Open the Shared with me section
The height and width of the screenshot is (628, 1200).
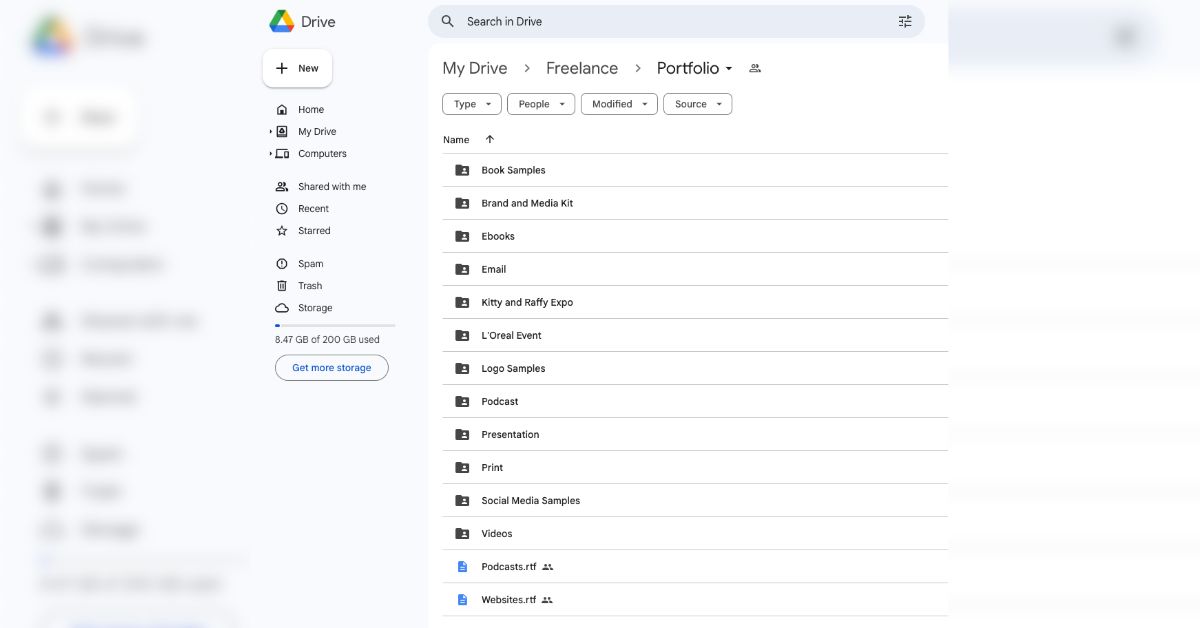click(x=331, y=186)
